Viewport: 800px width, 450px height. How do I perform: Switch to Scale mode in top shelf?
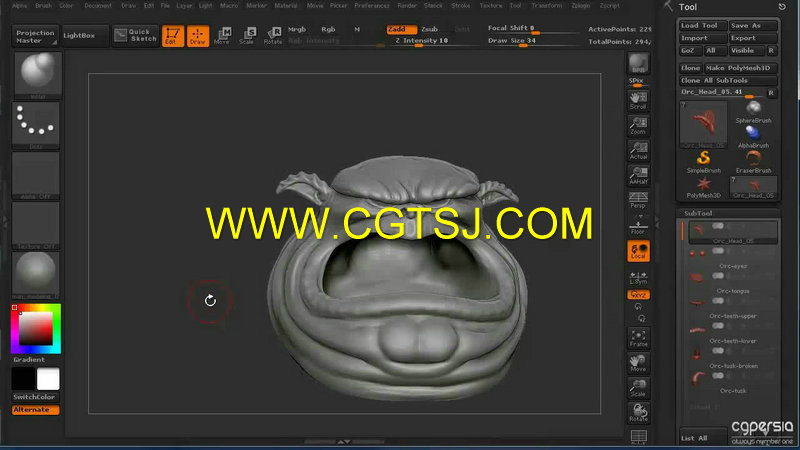point(247,36)
